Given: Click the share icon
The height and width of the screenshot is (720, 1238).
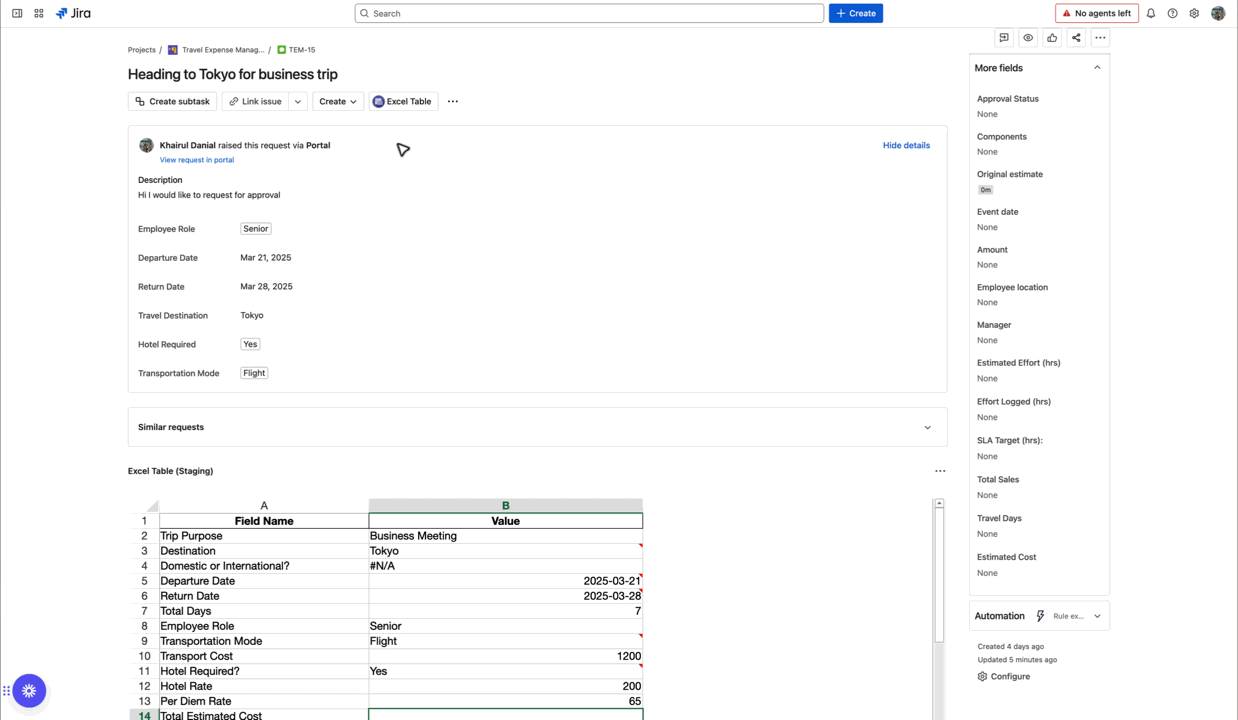Looking at the screenshot, I should [x=1076, y=38].
